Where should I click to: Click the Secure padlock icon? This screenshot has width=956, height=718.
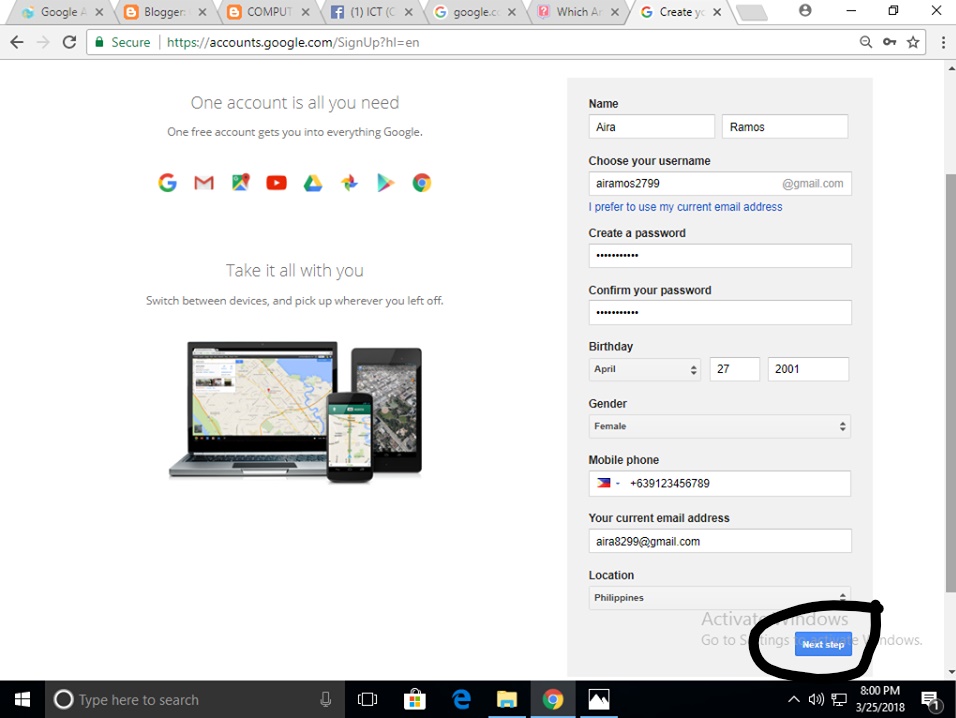tap(99, 42)
